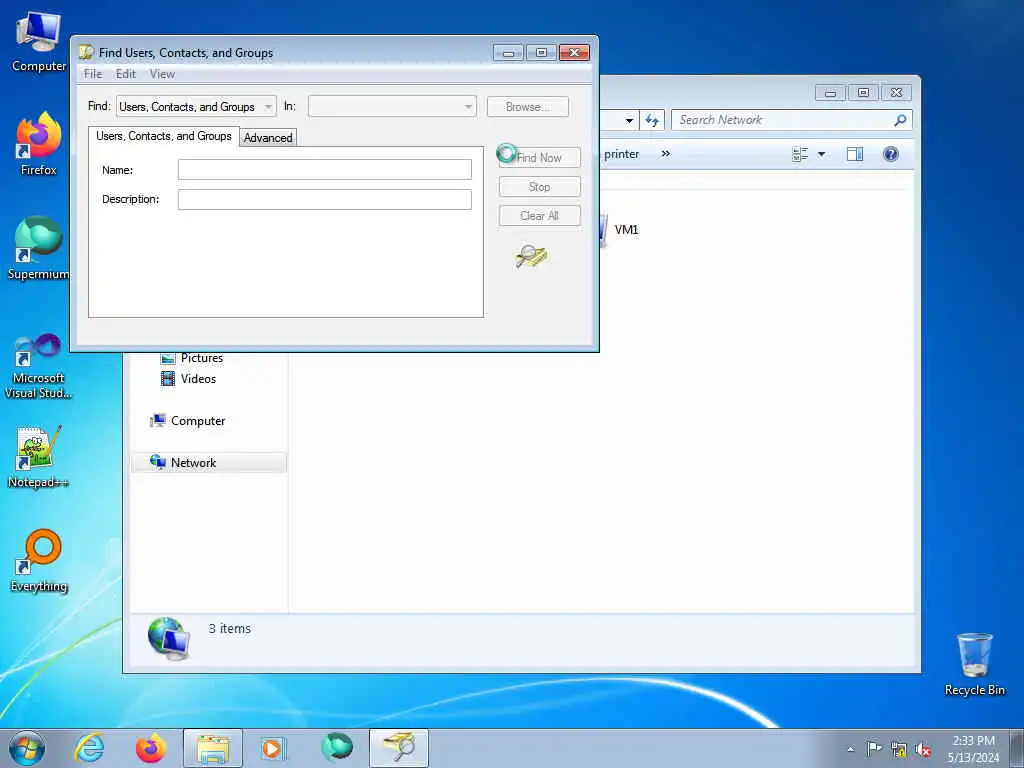Click the network tray icon

pyautogui.click(x=899, y=750)
